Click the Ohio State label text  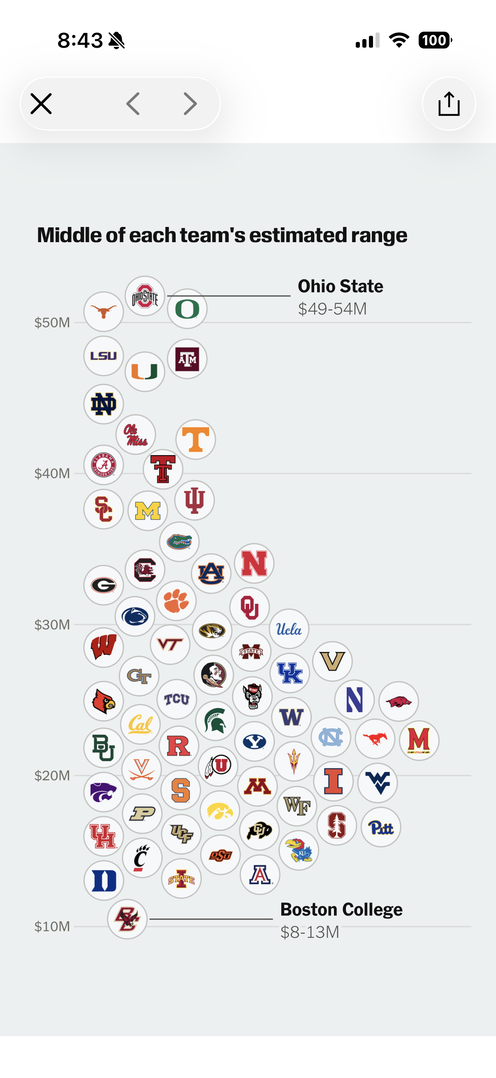point(341,287)
